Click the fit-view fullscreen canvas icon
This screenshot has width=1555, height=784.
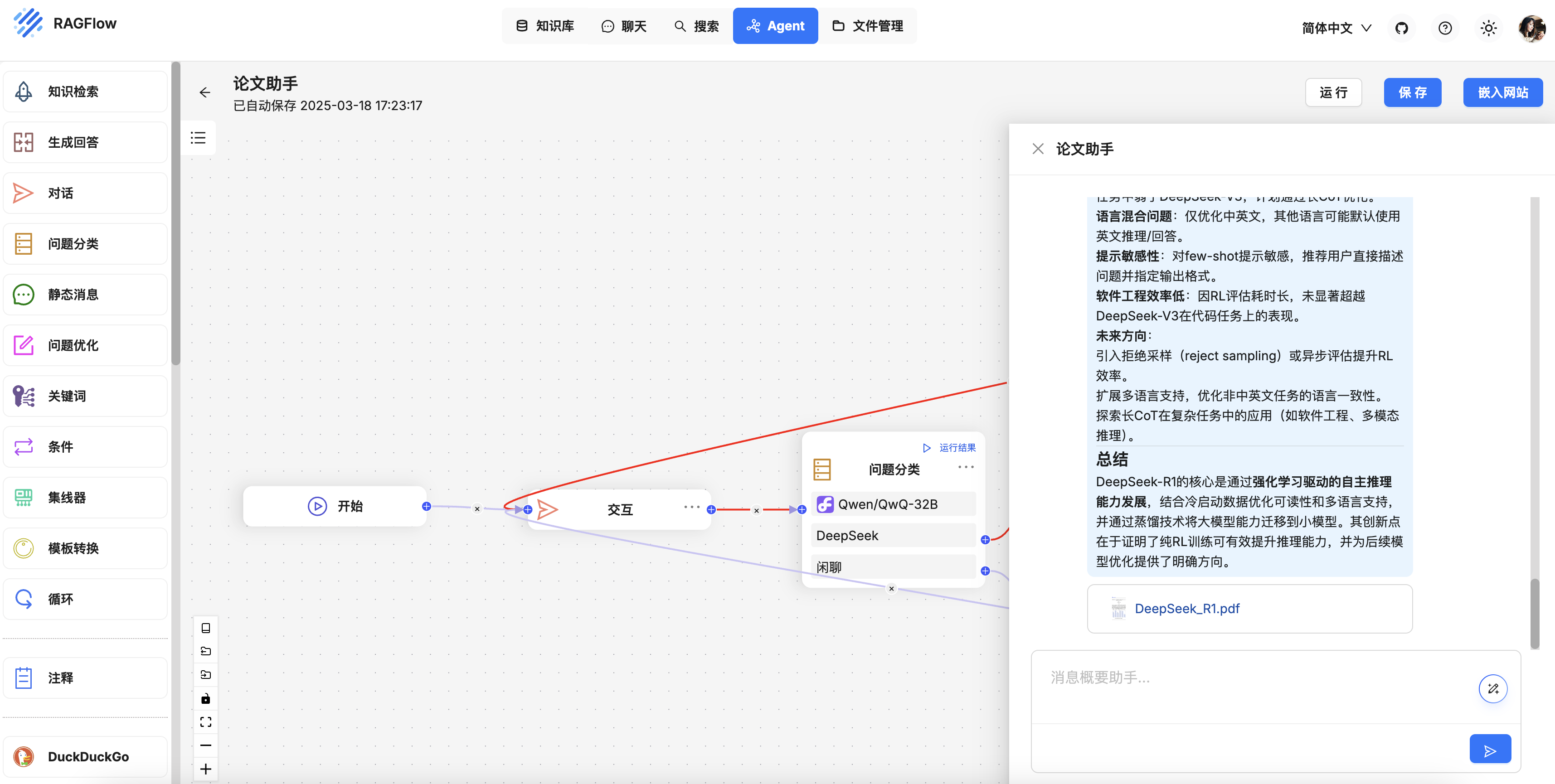(x=206, y=722)
